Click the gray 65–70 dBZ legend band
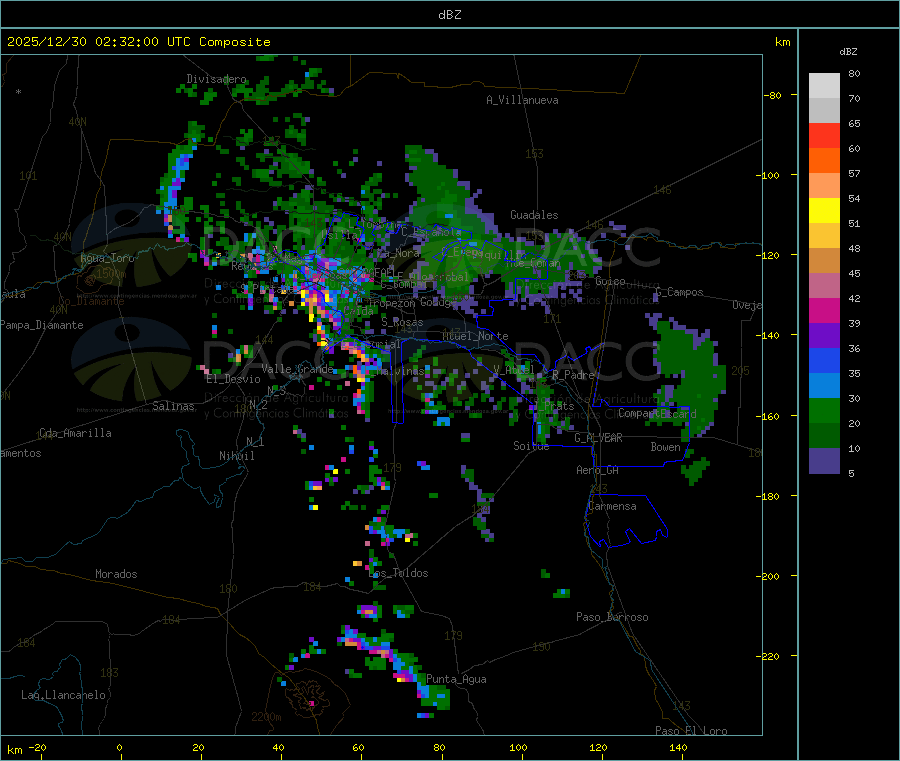900x761 pixels. (x=824, y=111)
